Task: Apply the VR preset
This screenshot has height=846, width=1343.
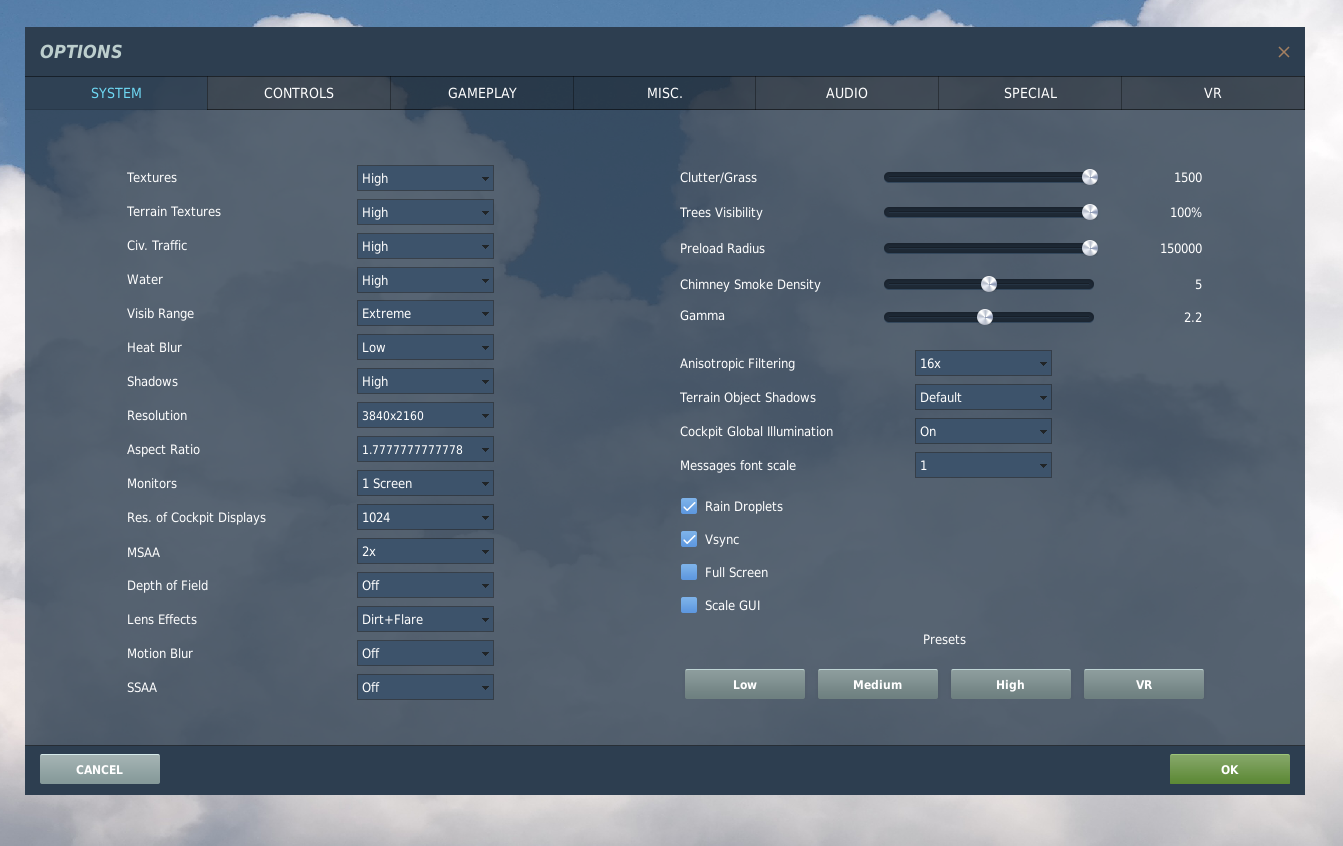Action: (x=1144, y=684)
